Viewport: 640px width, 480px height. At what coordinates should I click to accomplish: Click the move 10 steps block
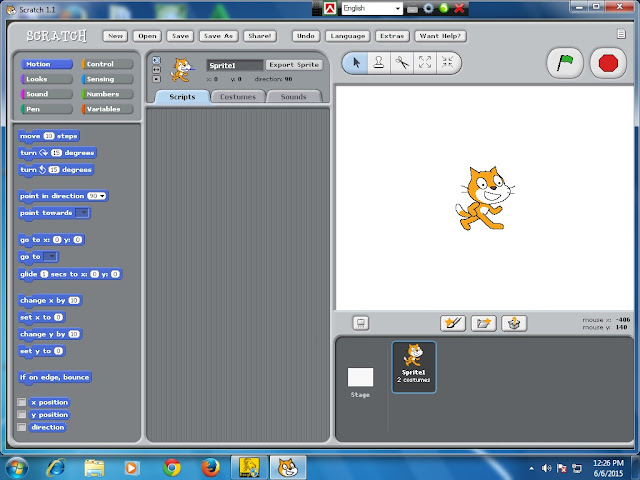point(49,136)
